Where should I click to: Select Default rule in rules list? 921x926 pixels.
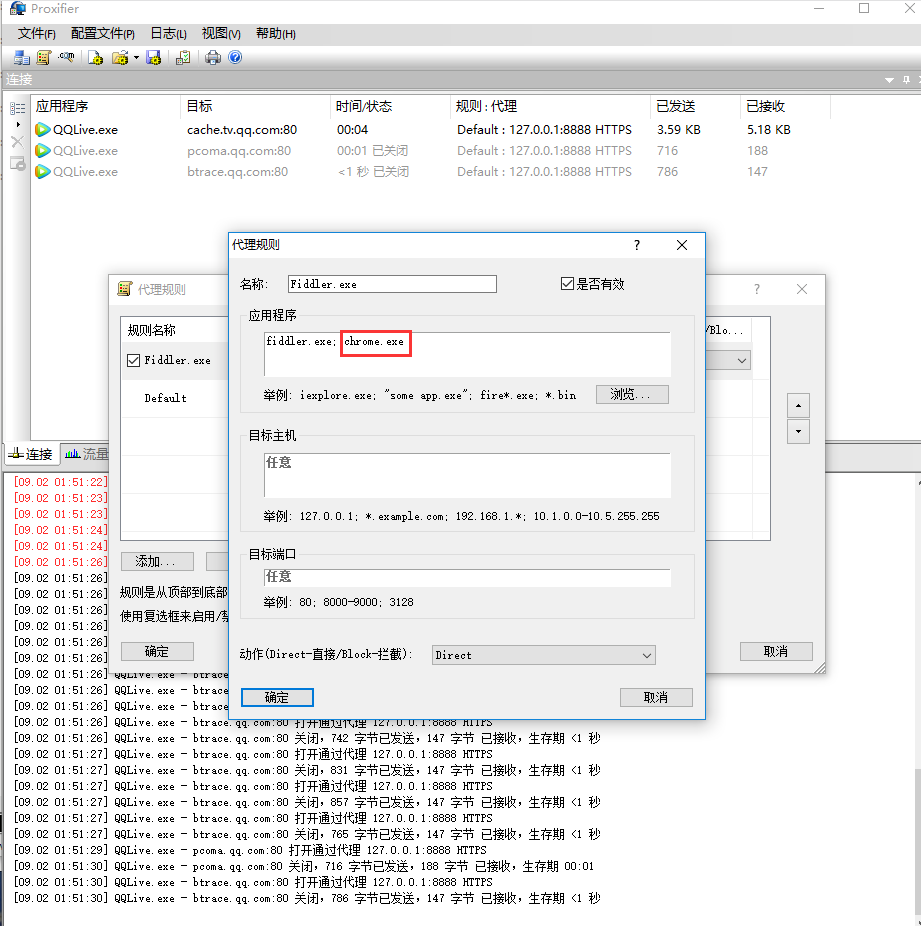pyautogui.click(x=166, y=398)
